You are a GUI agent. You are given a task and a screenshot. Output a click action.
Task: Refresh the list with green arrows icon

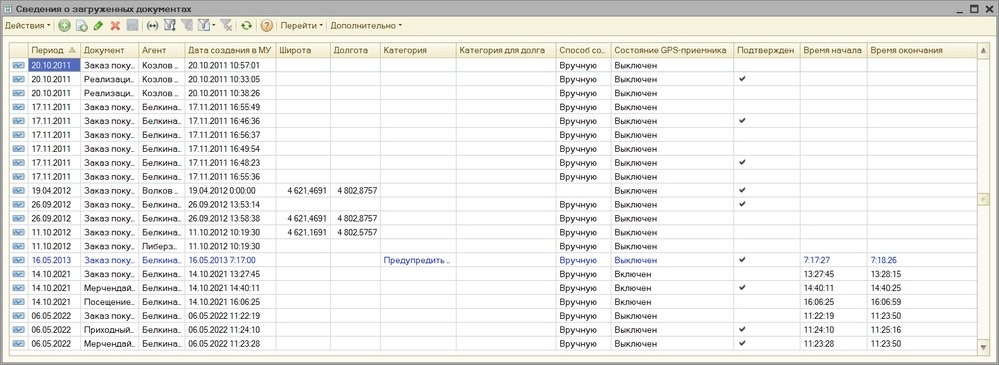[x=246, y=25]
